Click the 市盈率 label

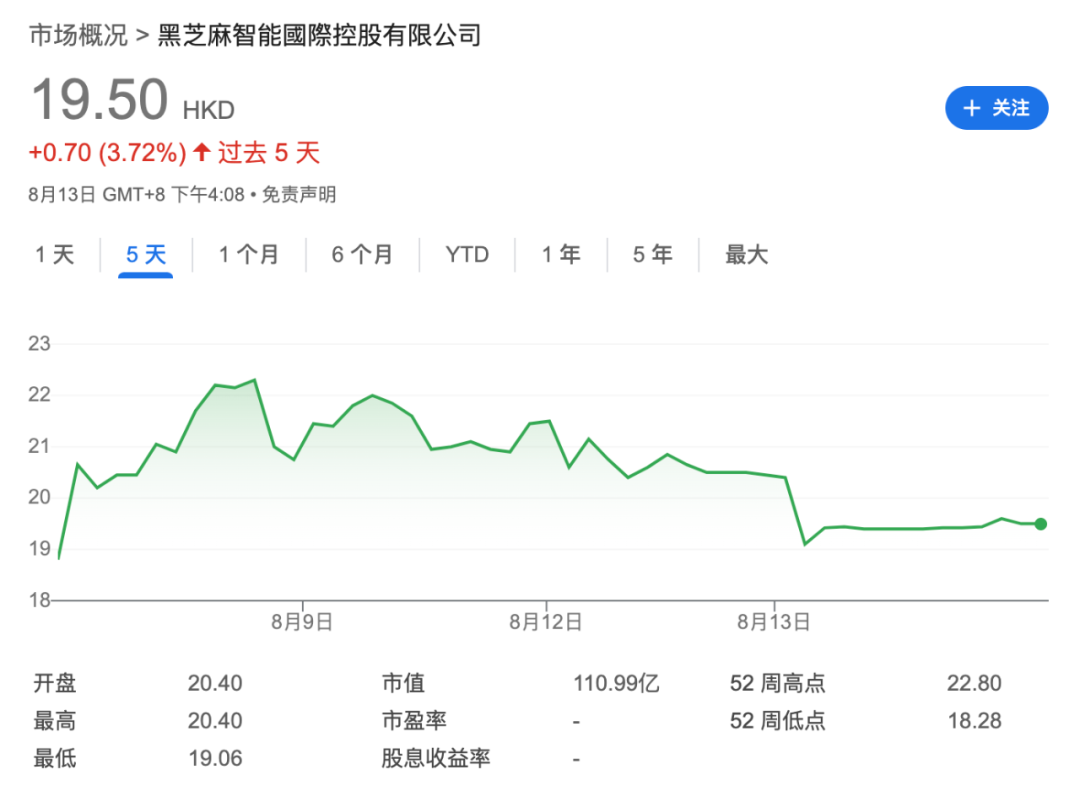414,721
